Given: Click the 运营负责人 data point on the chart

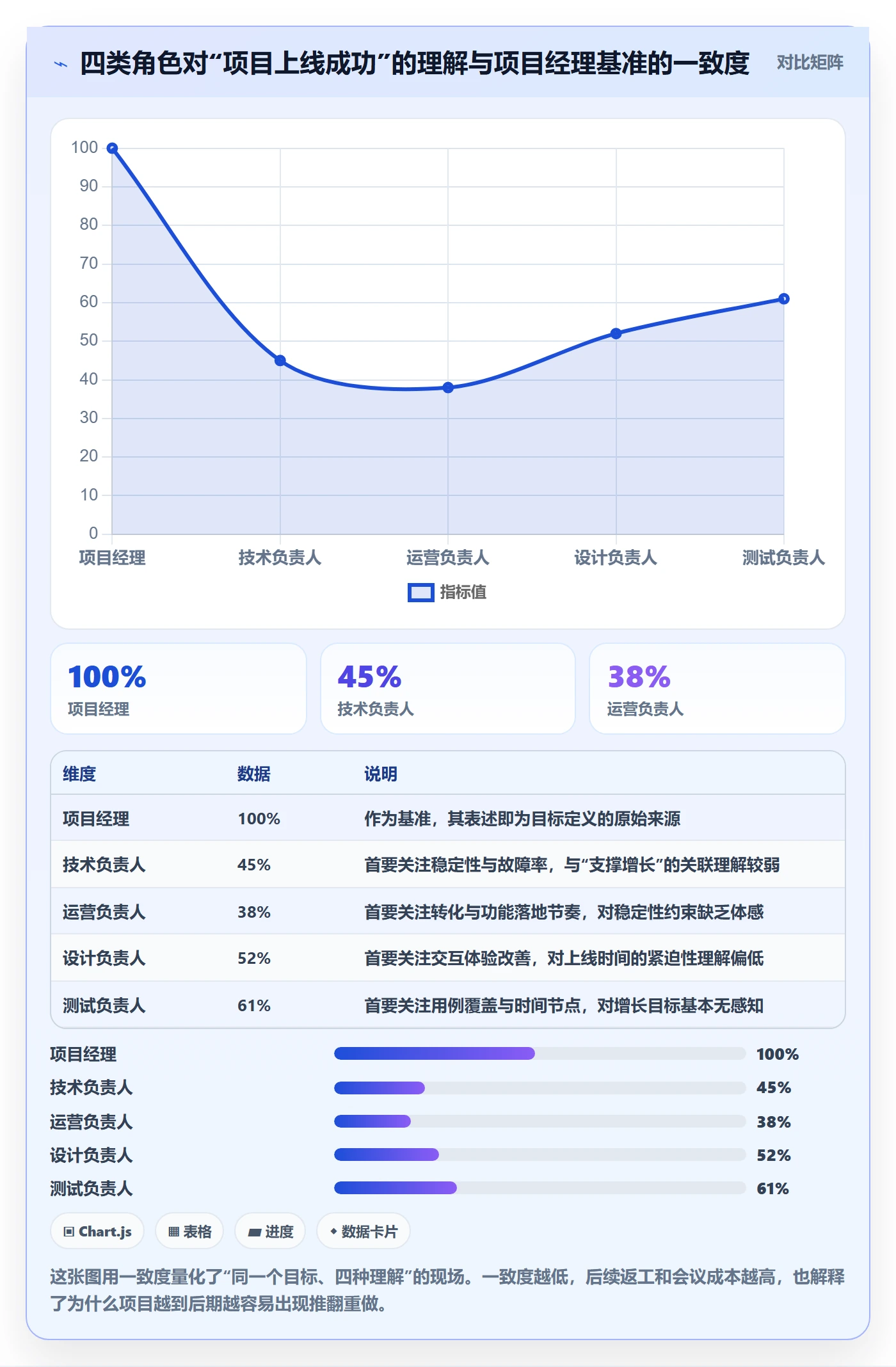Looking at the screenshot, I should click(448, 388).
